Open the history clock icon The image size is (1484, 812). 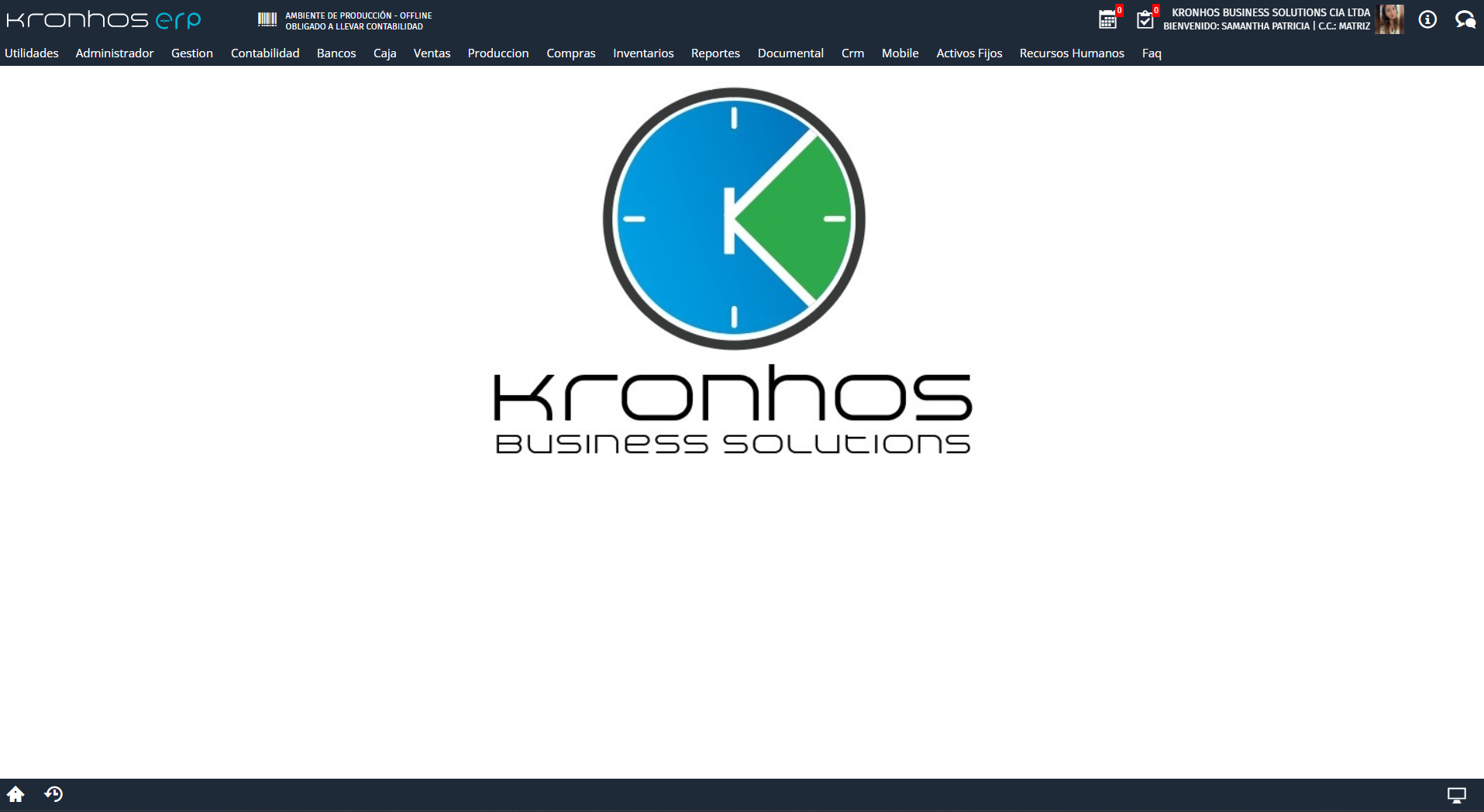[53, 794]
